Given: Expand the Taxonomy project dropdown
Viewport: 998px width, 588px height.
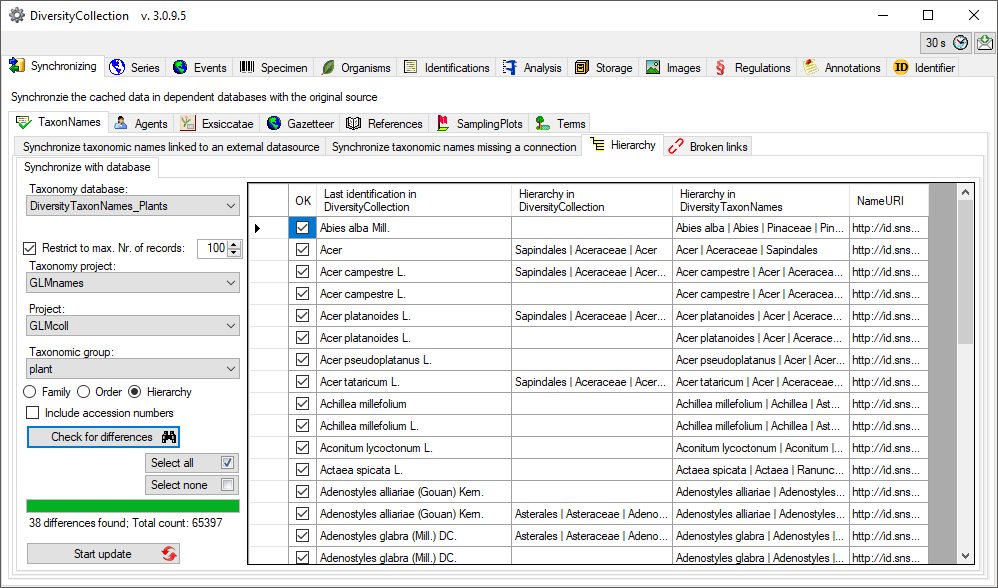Looking at the screenshot, I should coord(231,283).
